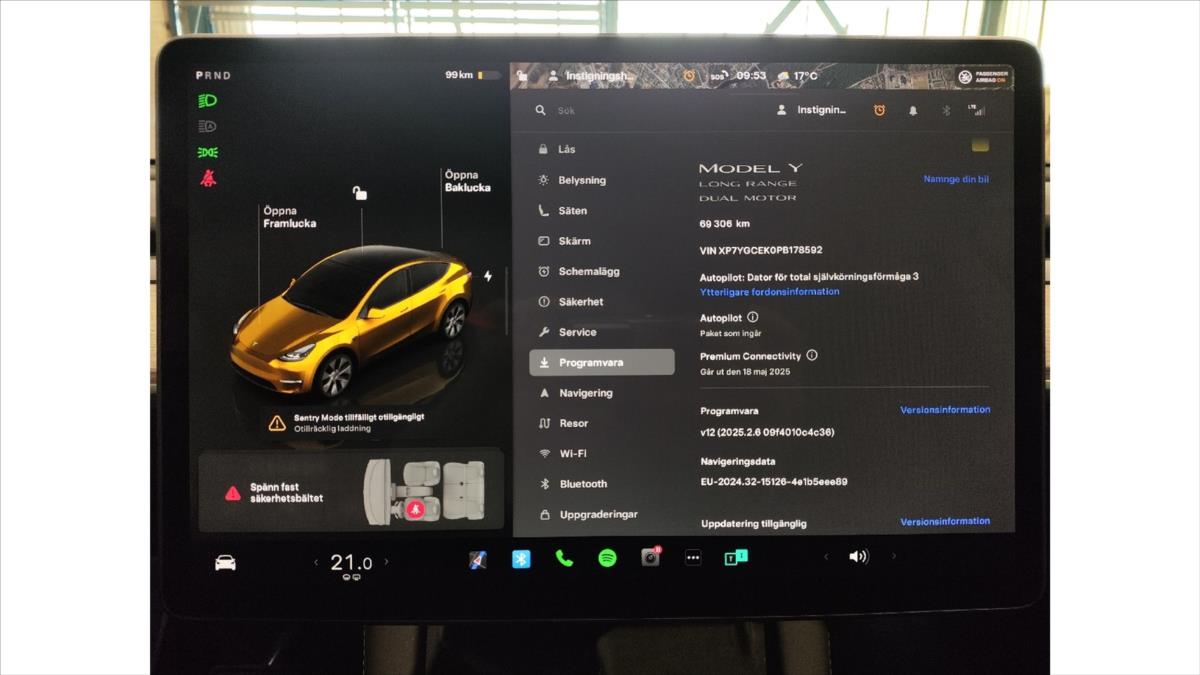Open the Schemalägg menu

tap(602, 271)
